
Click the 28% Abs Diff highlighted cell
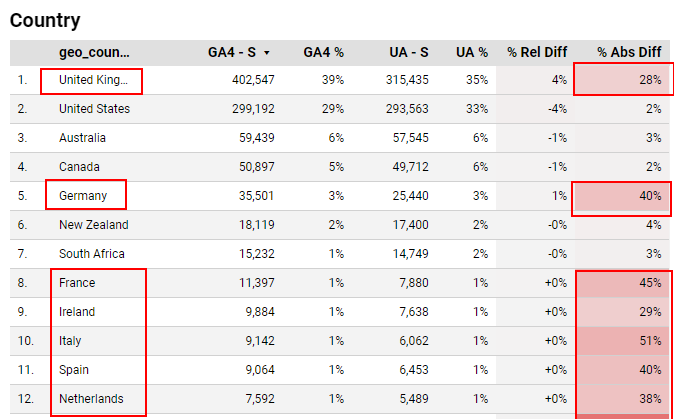coord(649,80)
